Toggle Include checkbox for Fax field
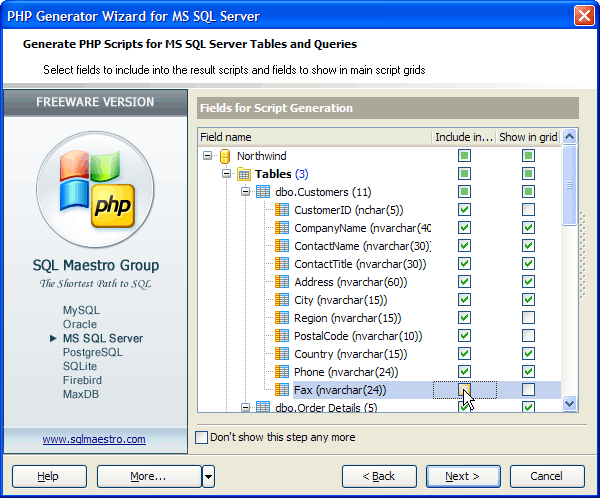600x498 pixels. pyautogui.click(x=464, y=390)
